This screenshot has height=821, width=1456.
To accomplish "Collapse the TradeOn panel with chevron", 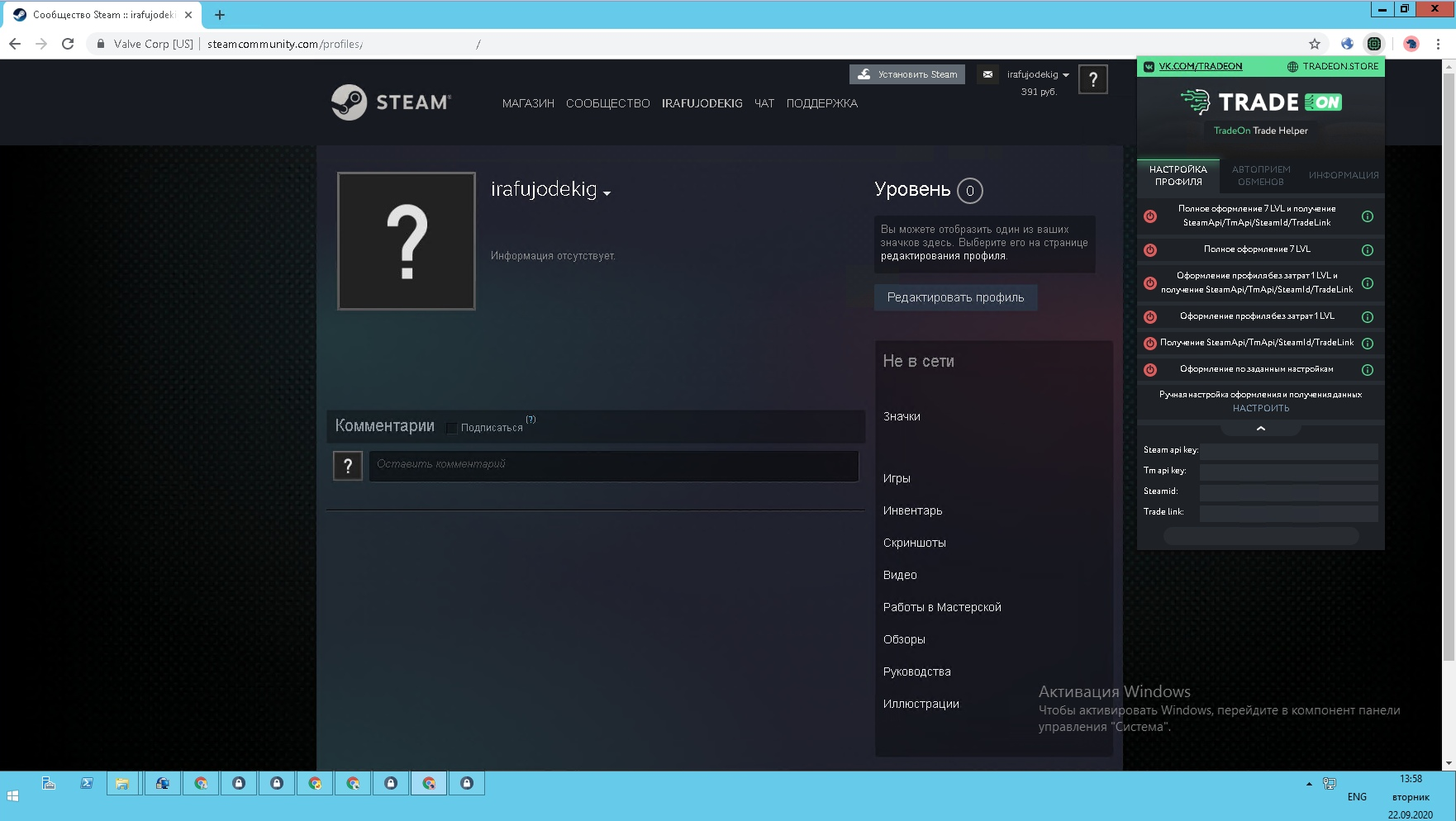I will tap(1261, 429).
